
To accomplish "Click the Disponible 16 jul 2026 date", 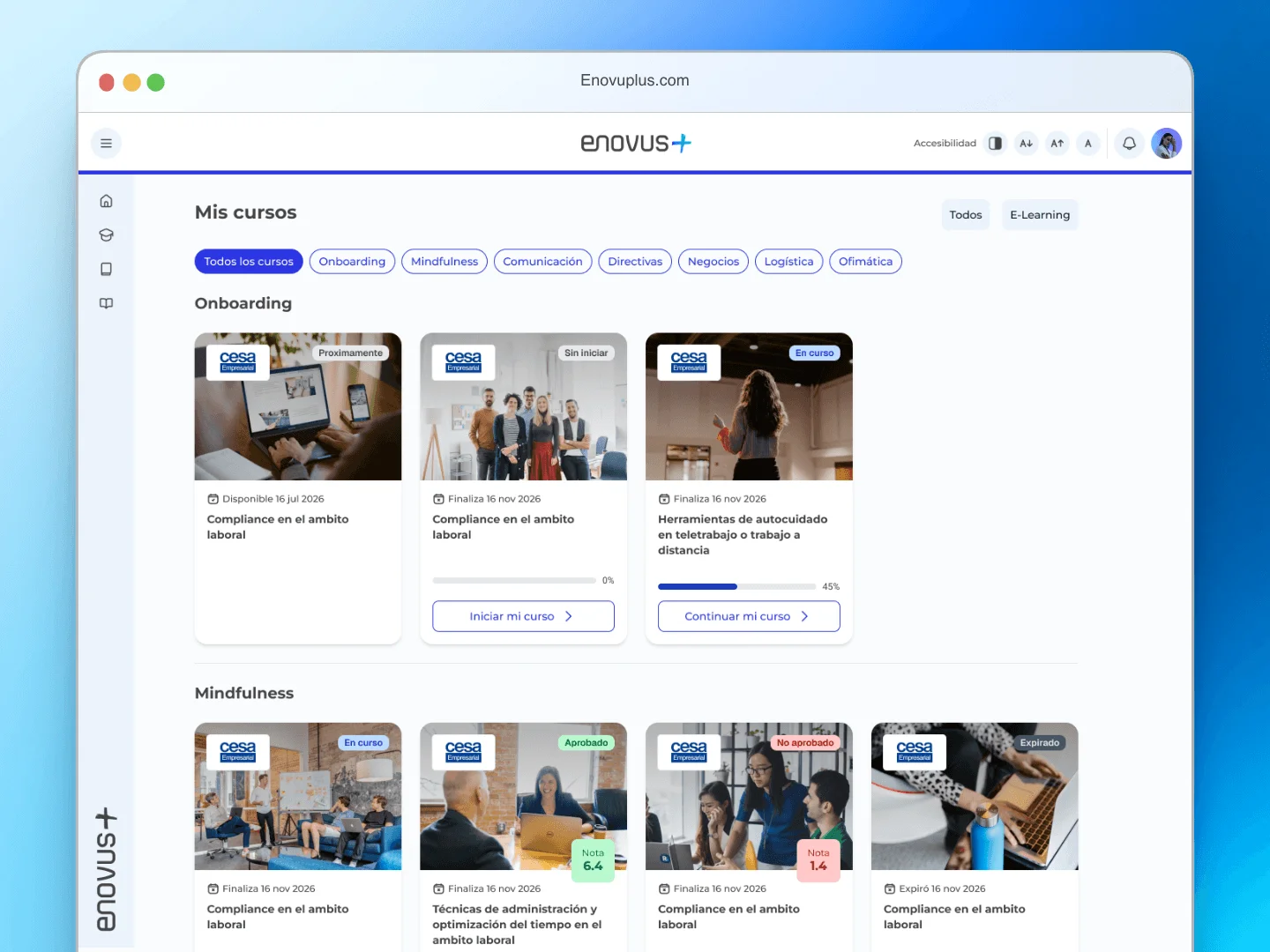I will tap(273, 499).
